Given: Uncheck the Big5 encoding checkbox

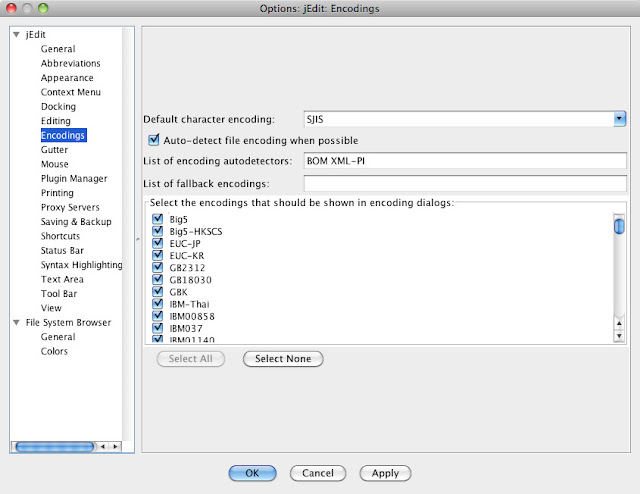Looking at the screenshot, I should [158, 219].
